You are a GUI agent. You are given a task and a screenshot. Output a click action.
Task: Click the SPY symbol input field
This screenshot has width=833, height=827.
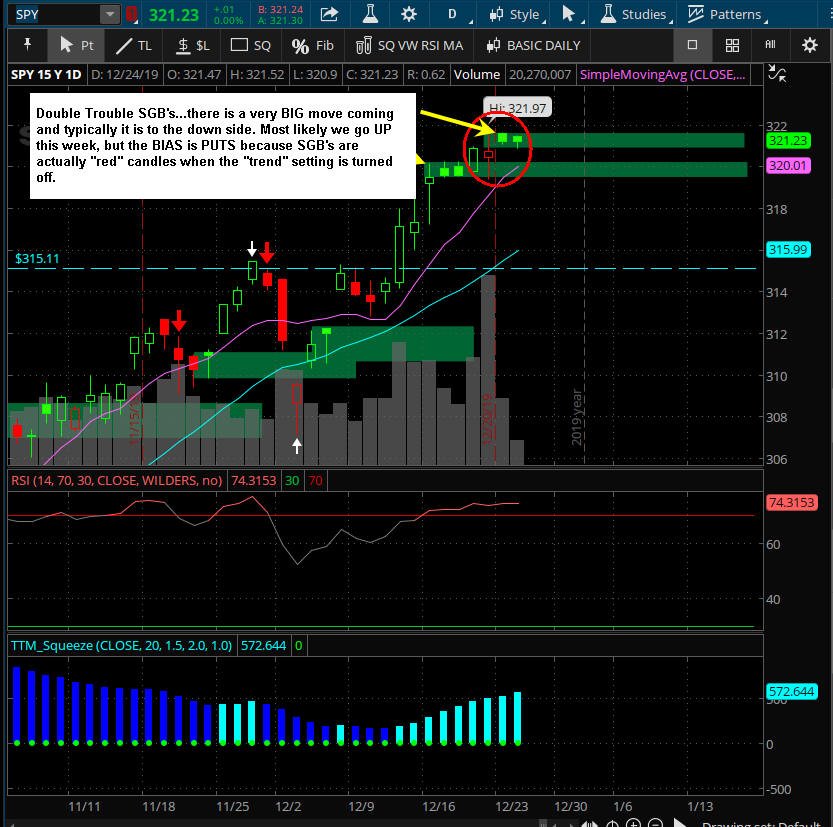pos(56,14)
